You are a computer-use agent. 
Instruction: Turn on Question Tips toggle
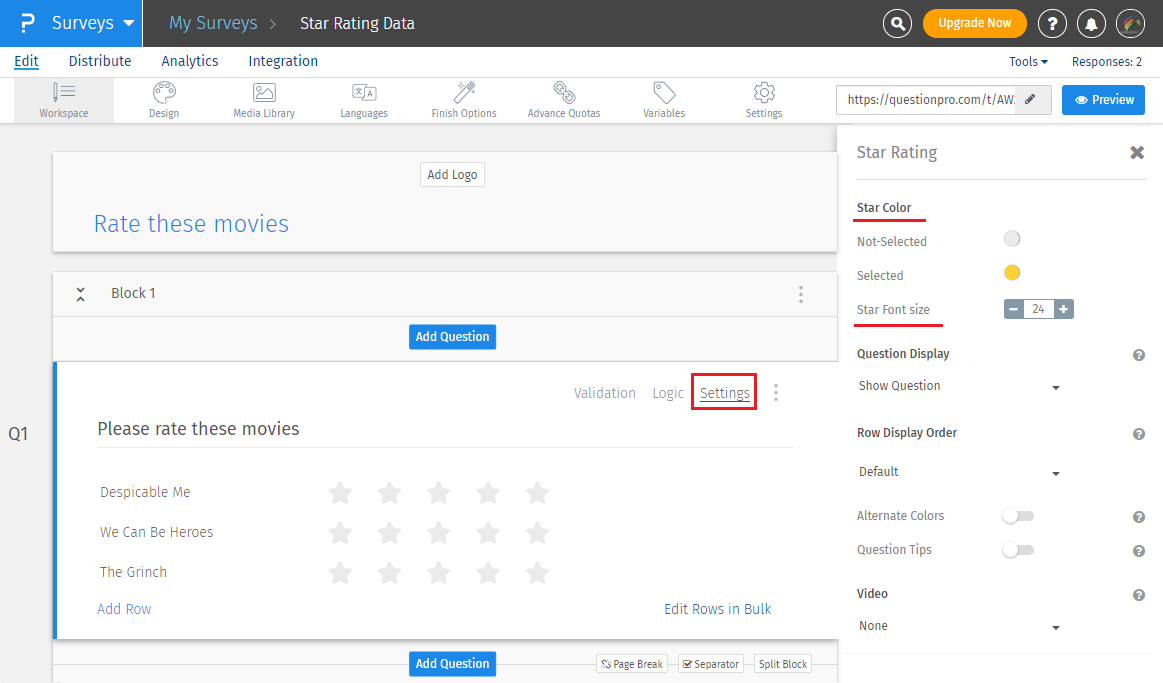(1018, 550)
